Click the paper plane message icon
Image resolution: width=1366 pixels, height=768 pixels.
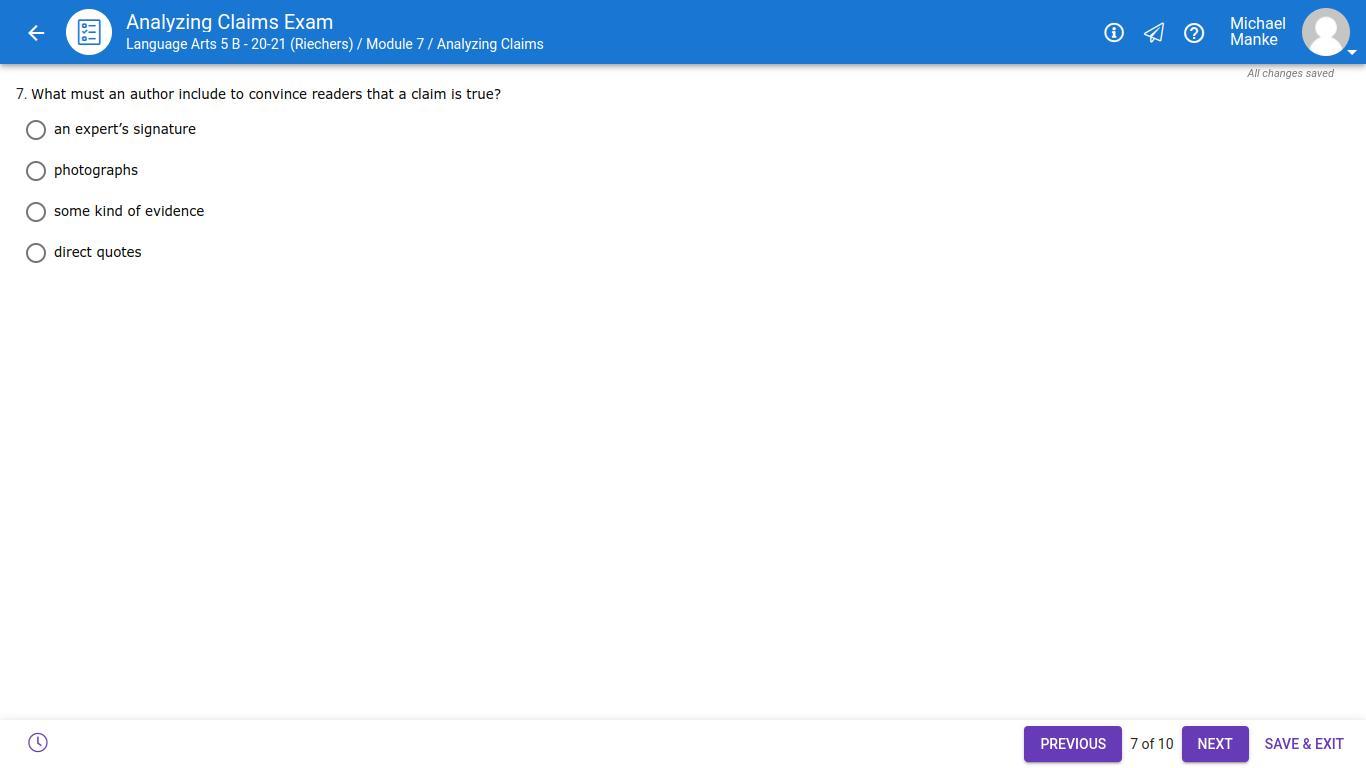(1153, 33)
